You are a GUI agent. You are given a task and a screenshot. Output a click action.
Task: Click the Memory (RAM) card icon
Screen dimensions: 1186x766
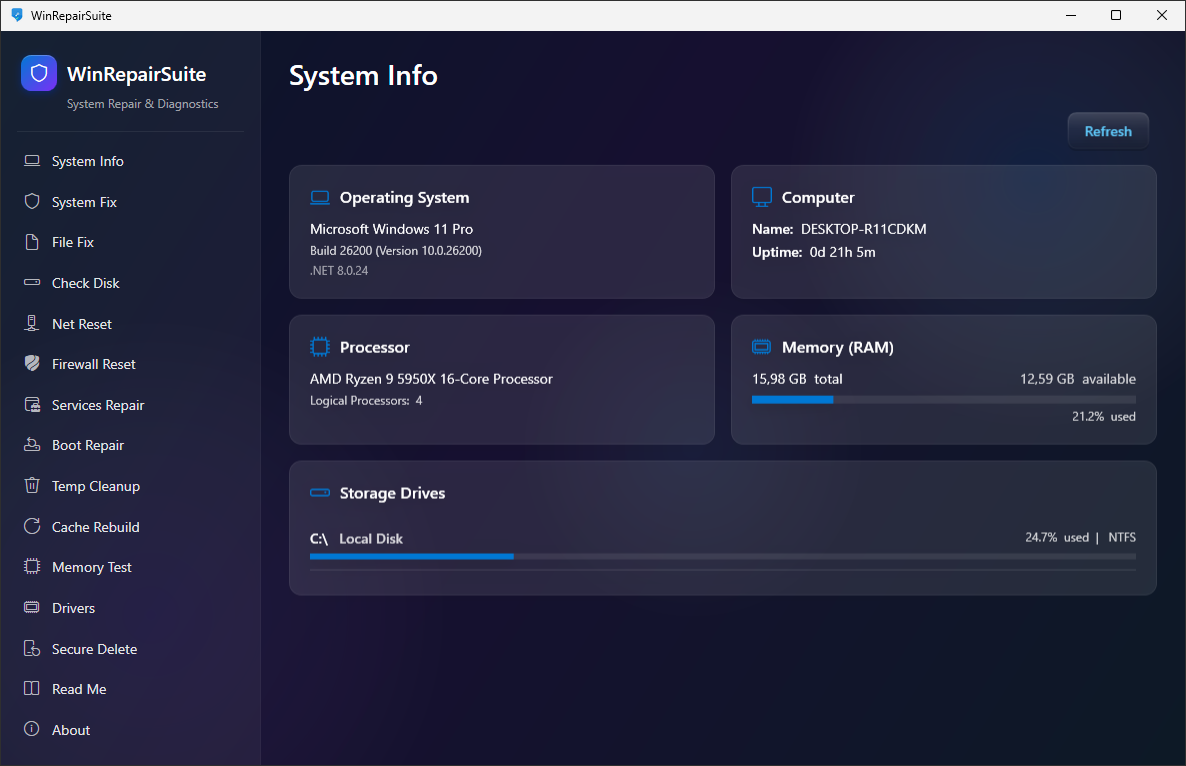tap(762, 347)
